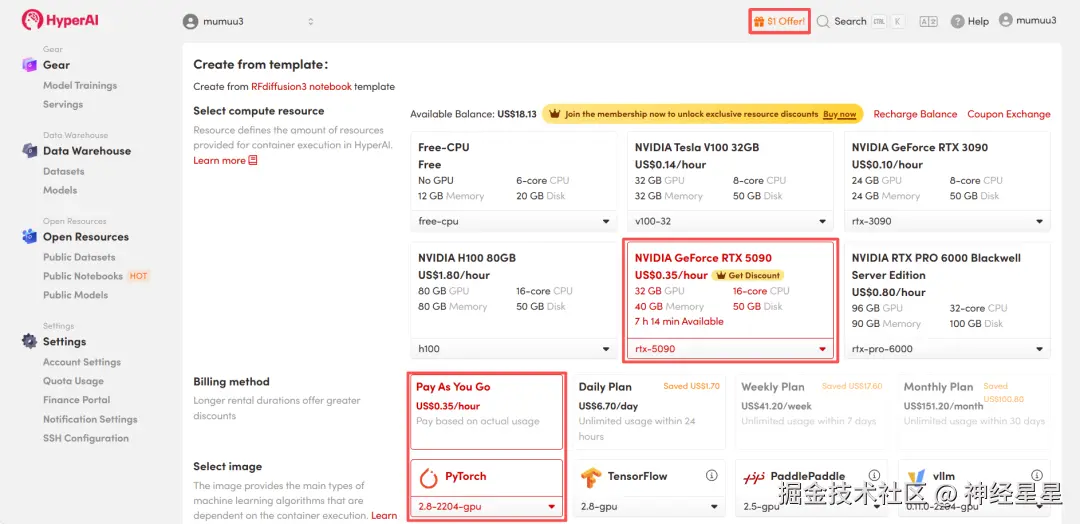Click the language switch icon

point(928,21)
